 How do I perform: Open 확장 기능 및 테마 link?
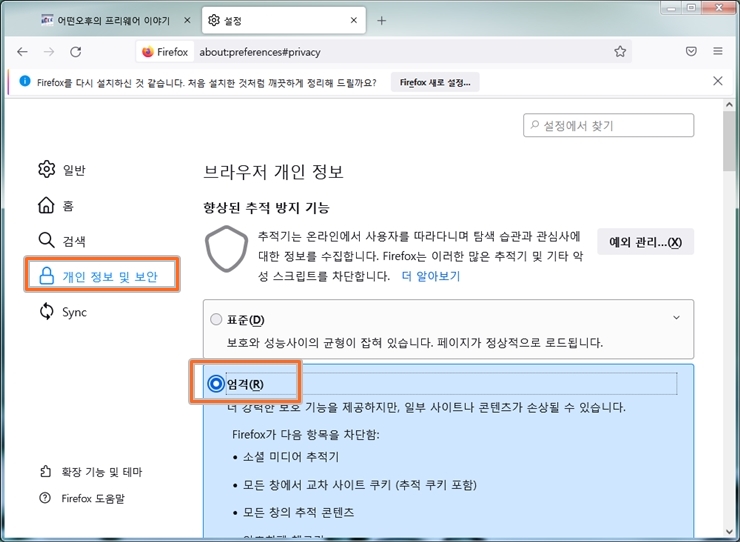[91, 471]
